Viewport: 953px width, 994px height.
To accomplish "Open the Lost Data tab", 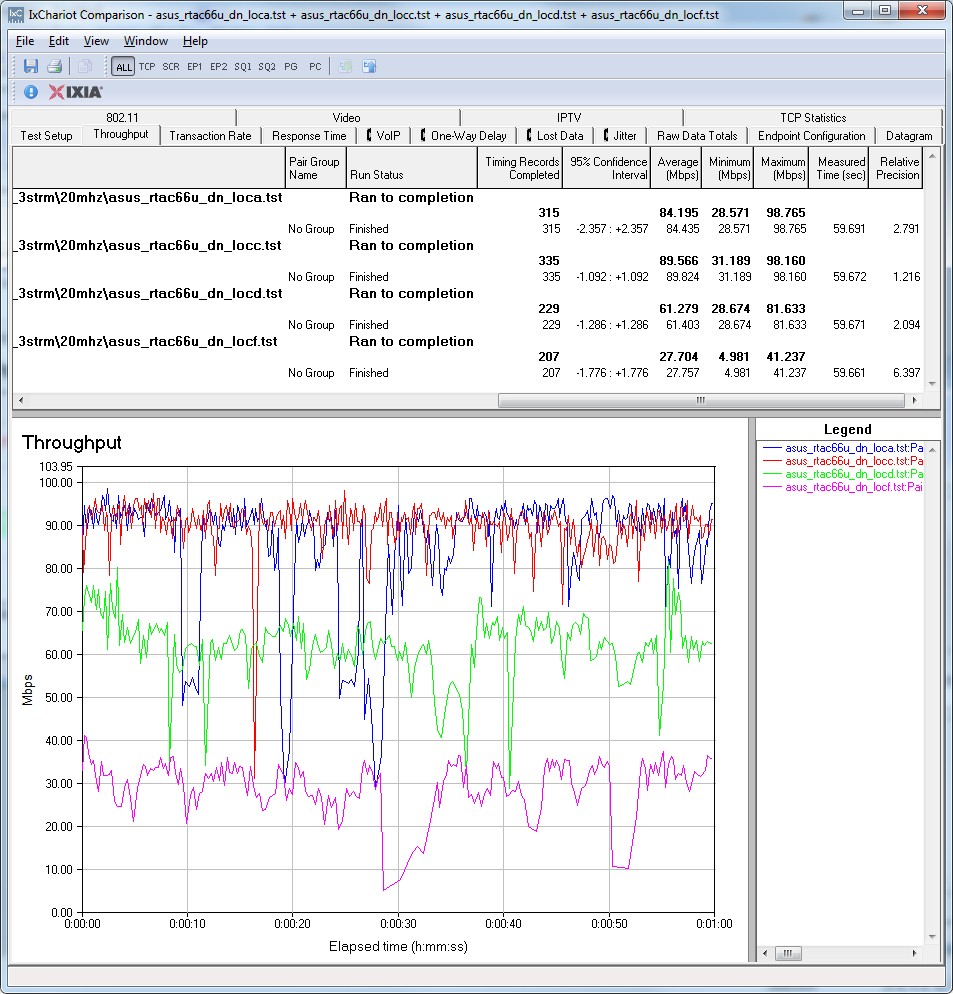I will (555, 136).
